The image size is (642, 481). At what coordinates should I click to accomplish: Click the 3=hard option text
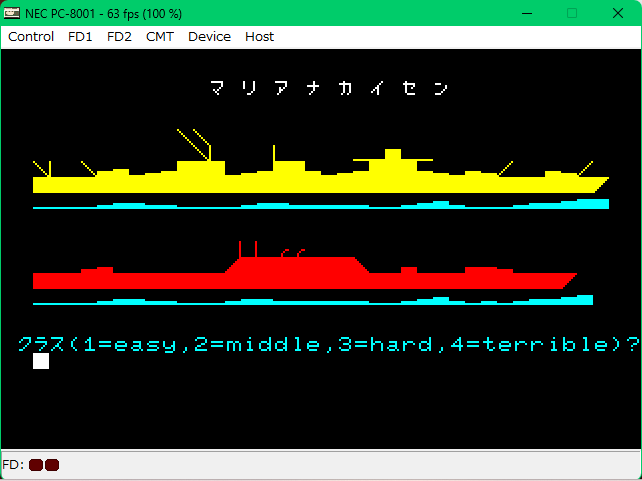tap(385, 345)
